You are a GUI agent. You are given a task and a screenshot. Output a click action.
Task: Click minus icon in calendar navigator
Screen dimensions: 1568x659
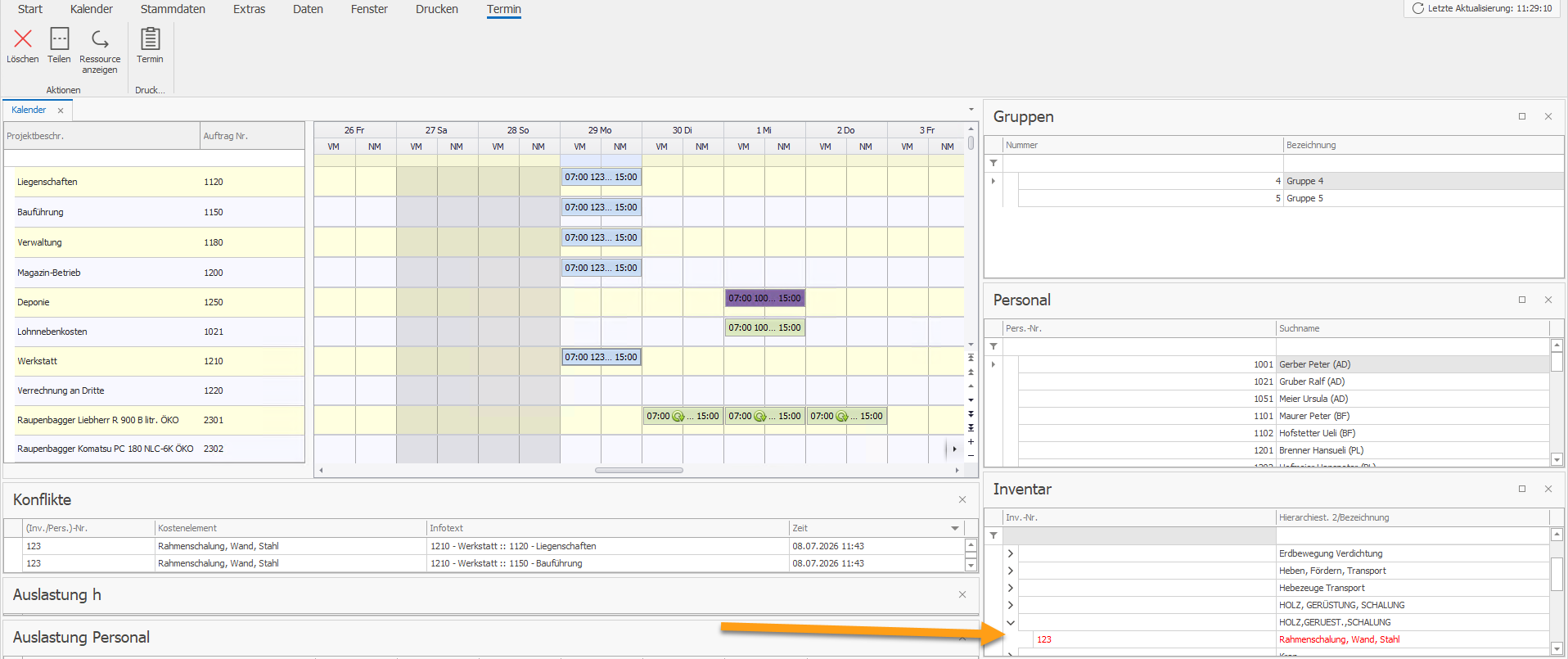coord(971,455)
